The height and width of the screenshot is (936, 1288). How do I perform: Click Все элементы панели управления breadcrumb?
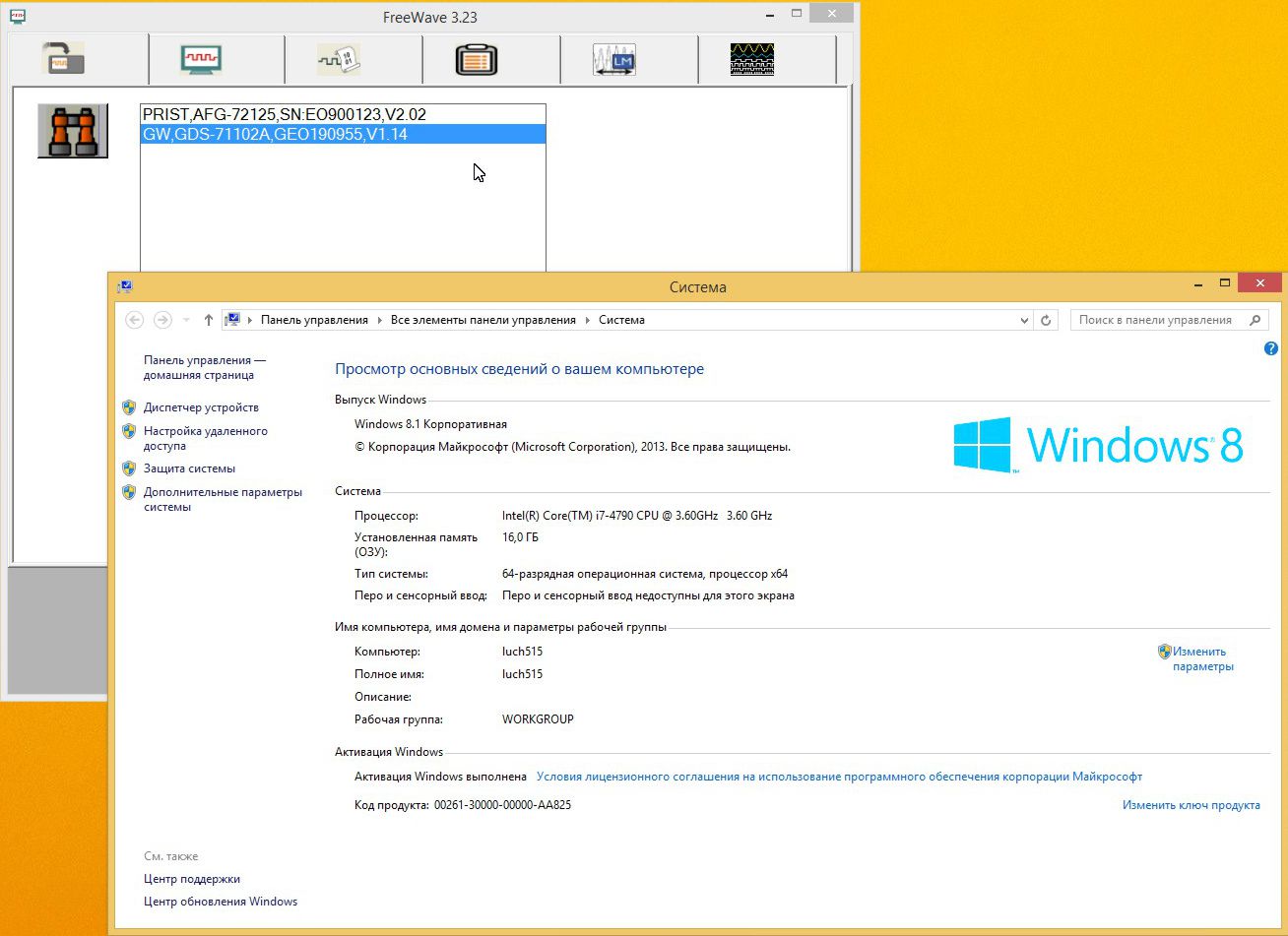(483, 320)
